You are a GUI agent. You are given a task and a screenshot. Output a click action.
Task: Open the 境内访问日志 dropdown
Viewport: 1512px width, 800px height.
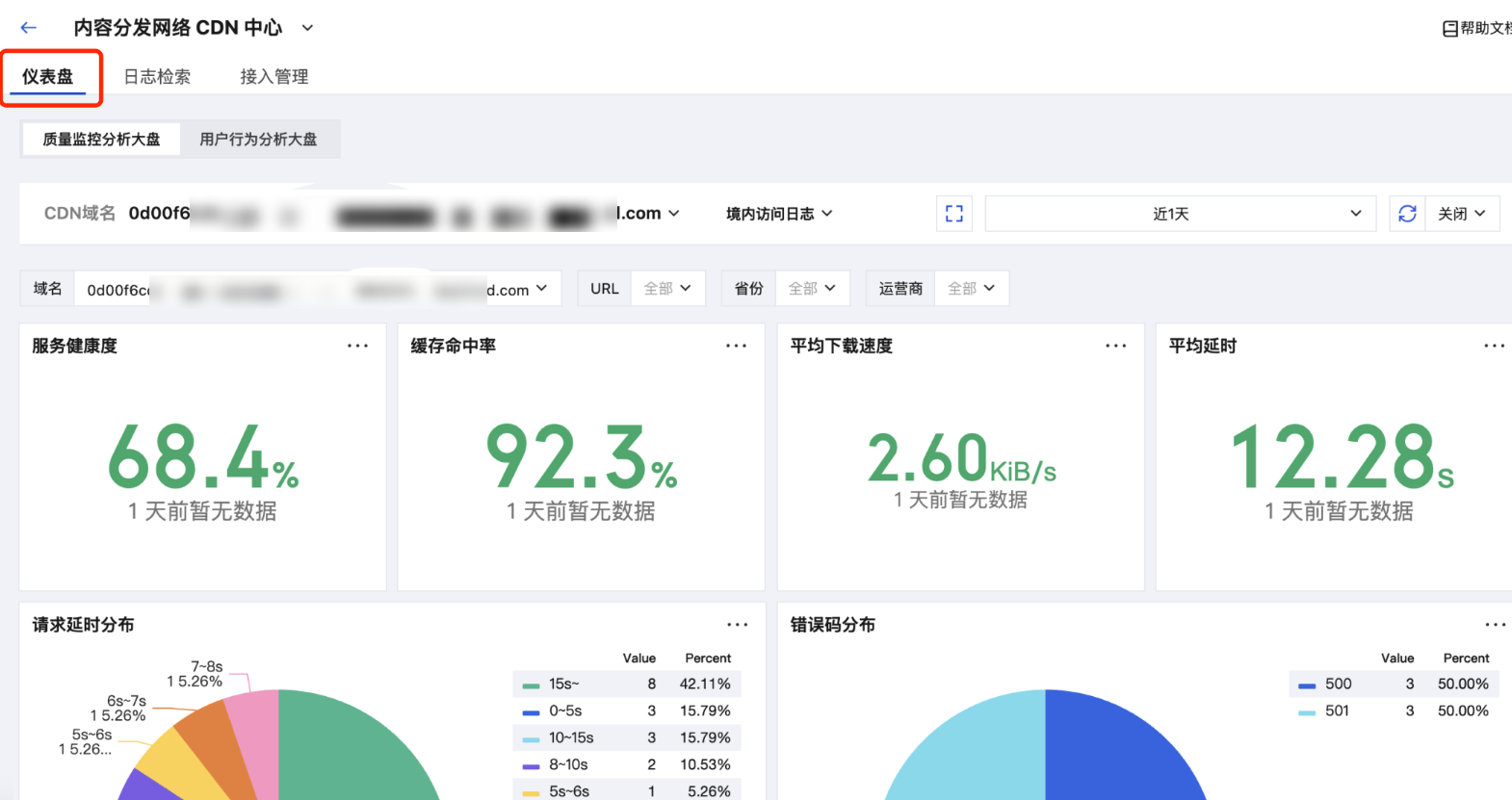coord(779,214)
